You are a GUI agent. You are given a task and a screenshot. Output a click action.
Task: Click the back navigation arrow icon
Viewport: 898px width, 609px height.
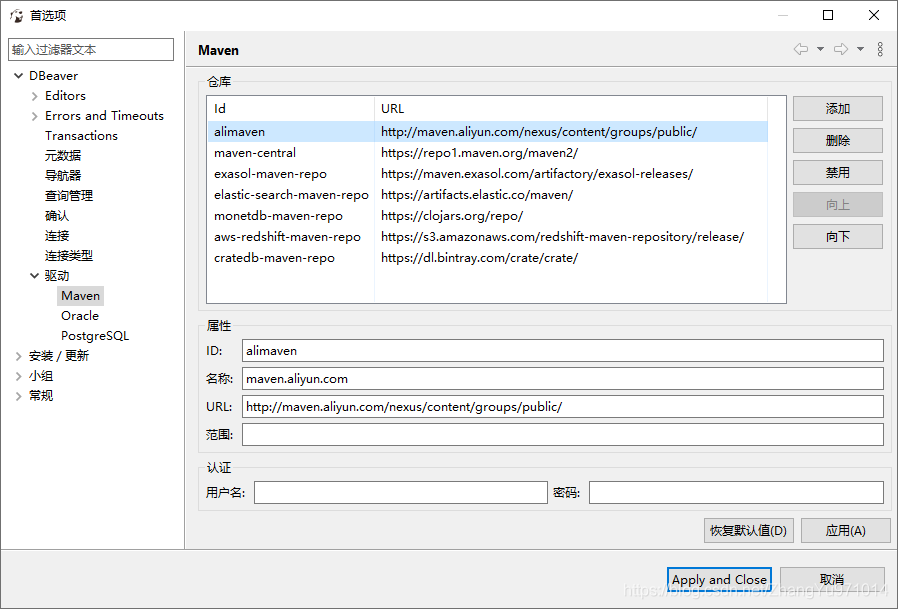(x=800, y=50)
